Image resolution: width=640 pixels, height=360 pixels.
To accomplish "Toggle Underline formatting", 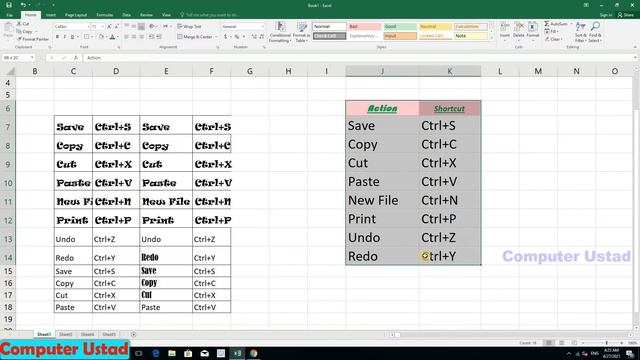I will 73,37.
